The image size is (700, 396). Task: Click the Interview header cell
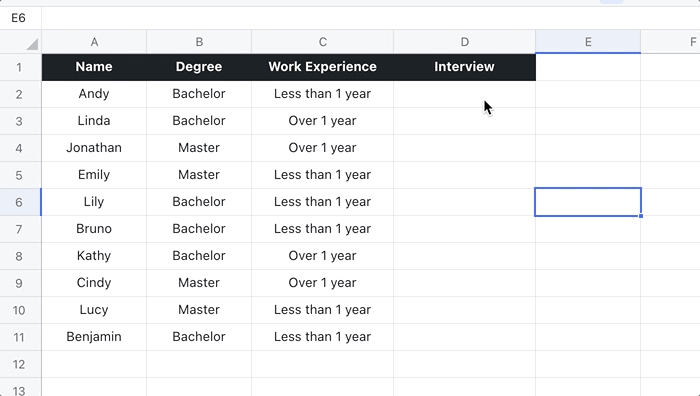464,67
